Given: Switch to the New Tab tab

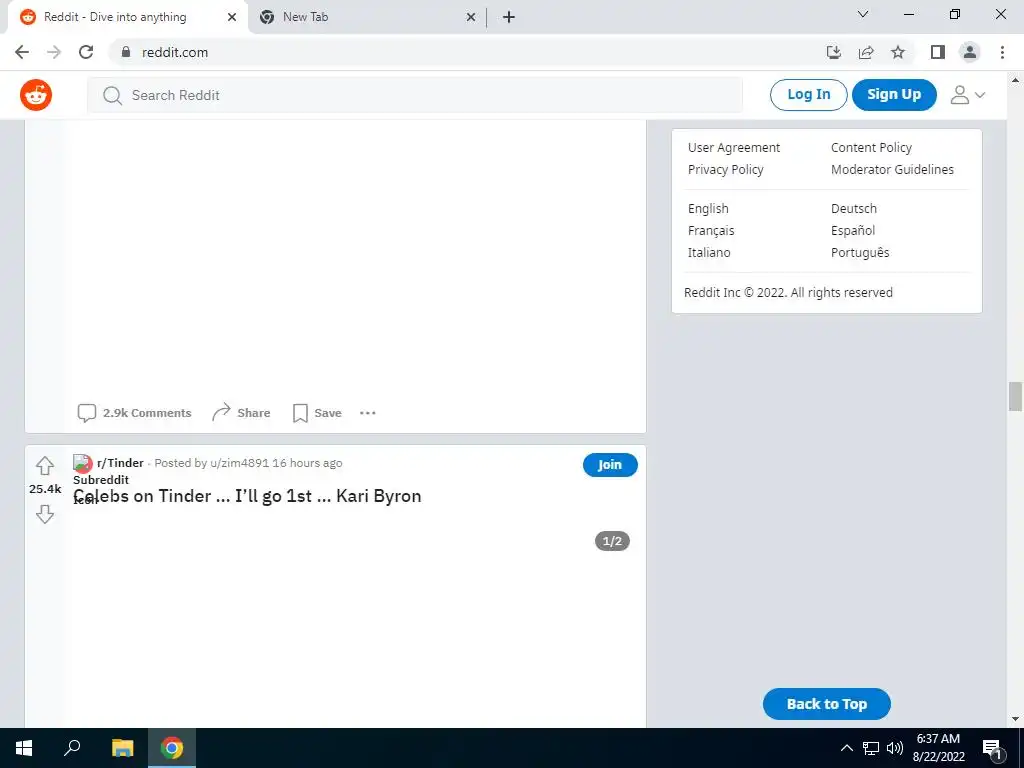Looking at the screenshot, I should coord(368,17).
